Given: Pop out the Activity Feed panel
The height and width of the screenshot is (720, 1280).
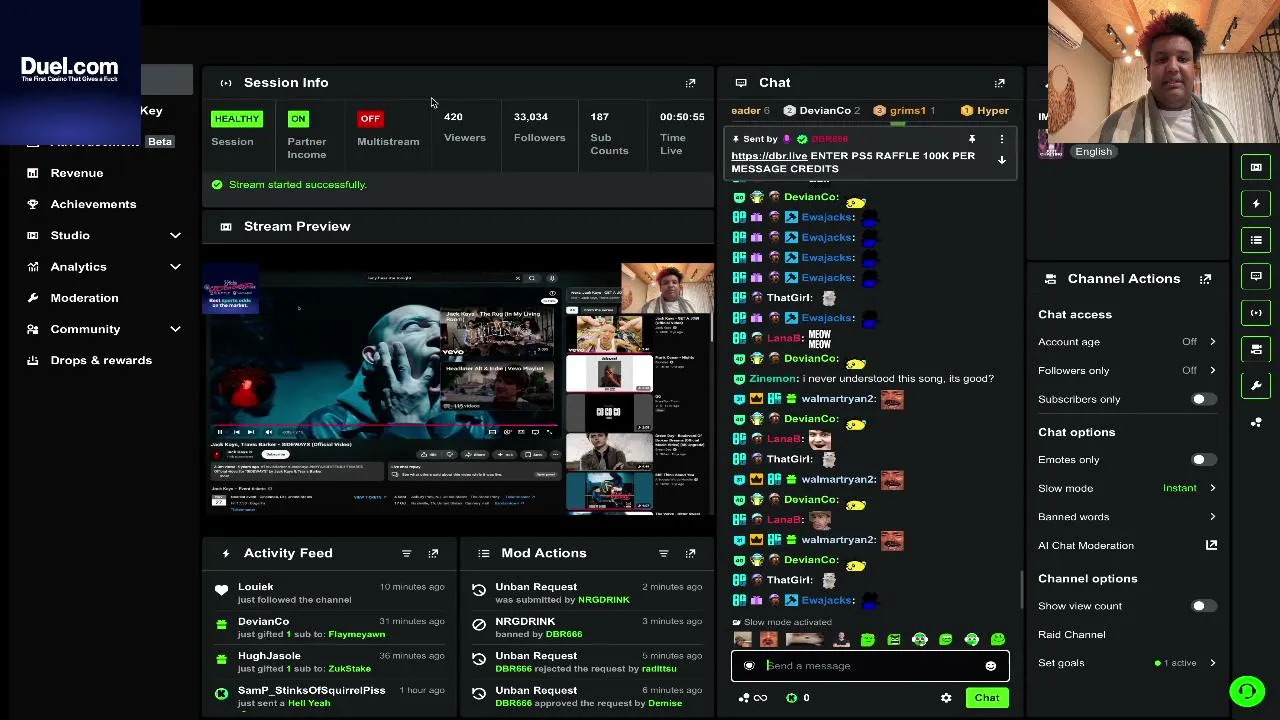Looking at the screenshot, I should [433, 553].
